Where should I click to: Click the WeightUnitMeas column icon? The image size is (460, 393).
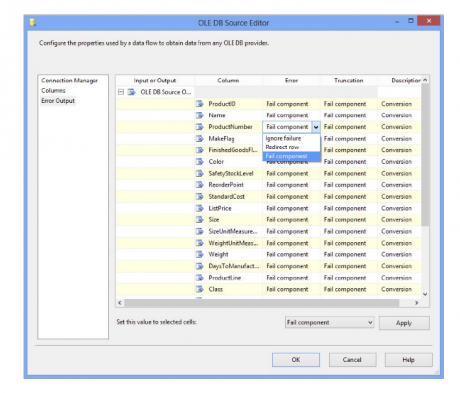(200, 243)
